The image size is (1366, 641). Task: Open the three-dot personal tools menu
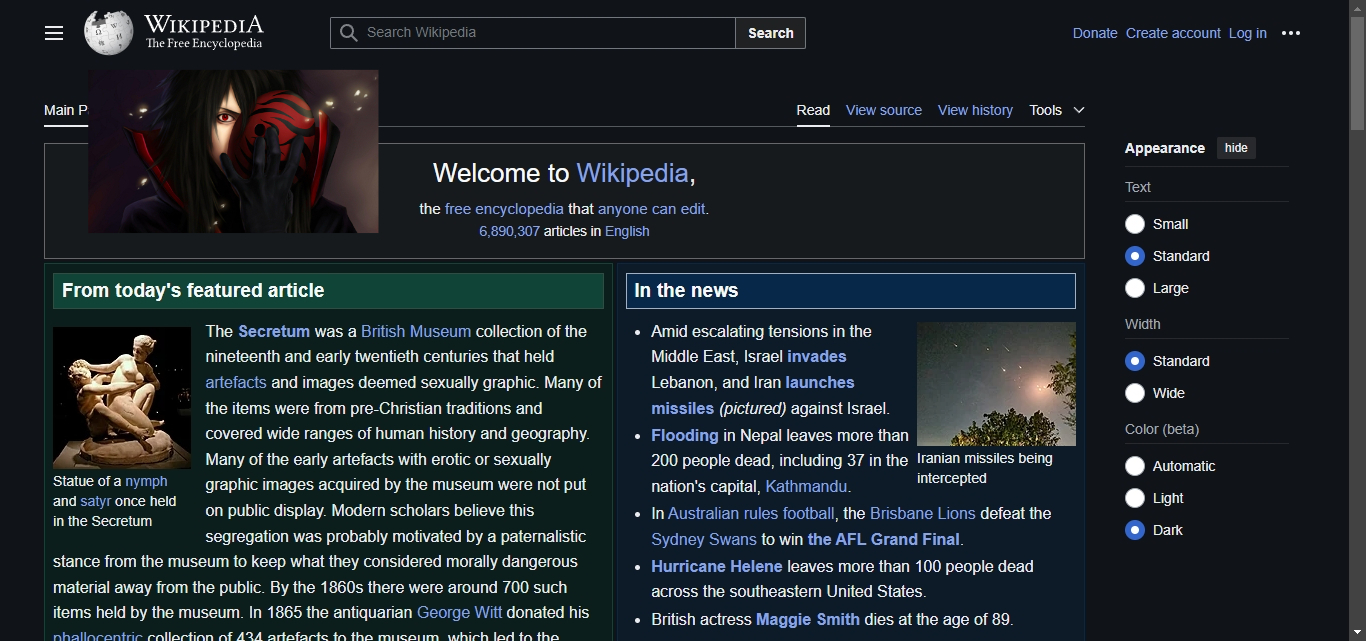[x=1291, y=33]
